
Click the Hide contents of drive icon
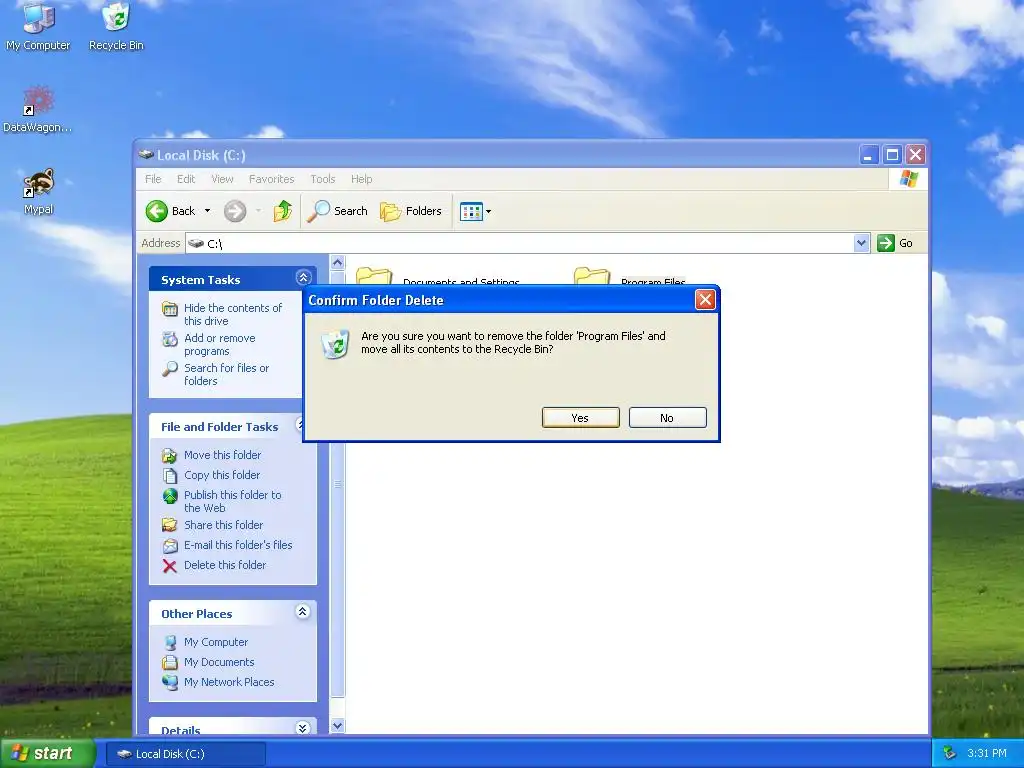pos(170,309)
